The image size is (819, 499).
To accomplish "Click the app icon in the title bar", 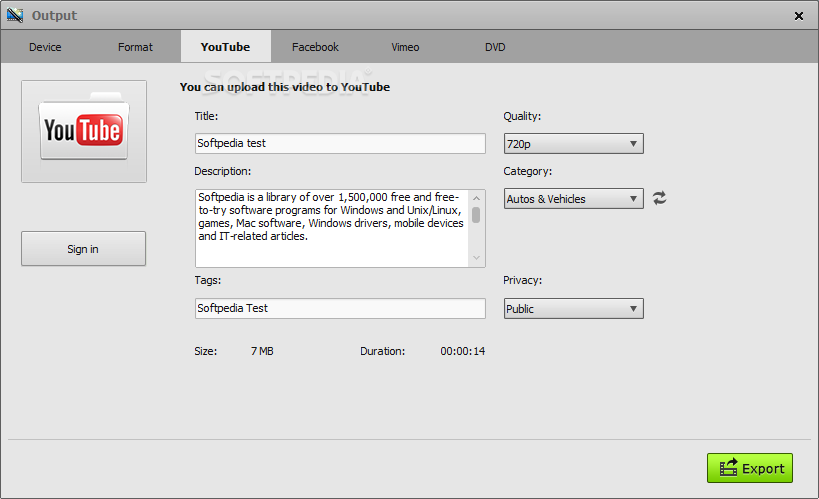I will pyautogui.click(x=15, y=15).
